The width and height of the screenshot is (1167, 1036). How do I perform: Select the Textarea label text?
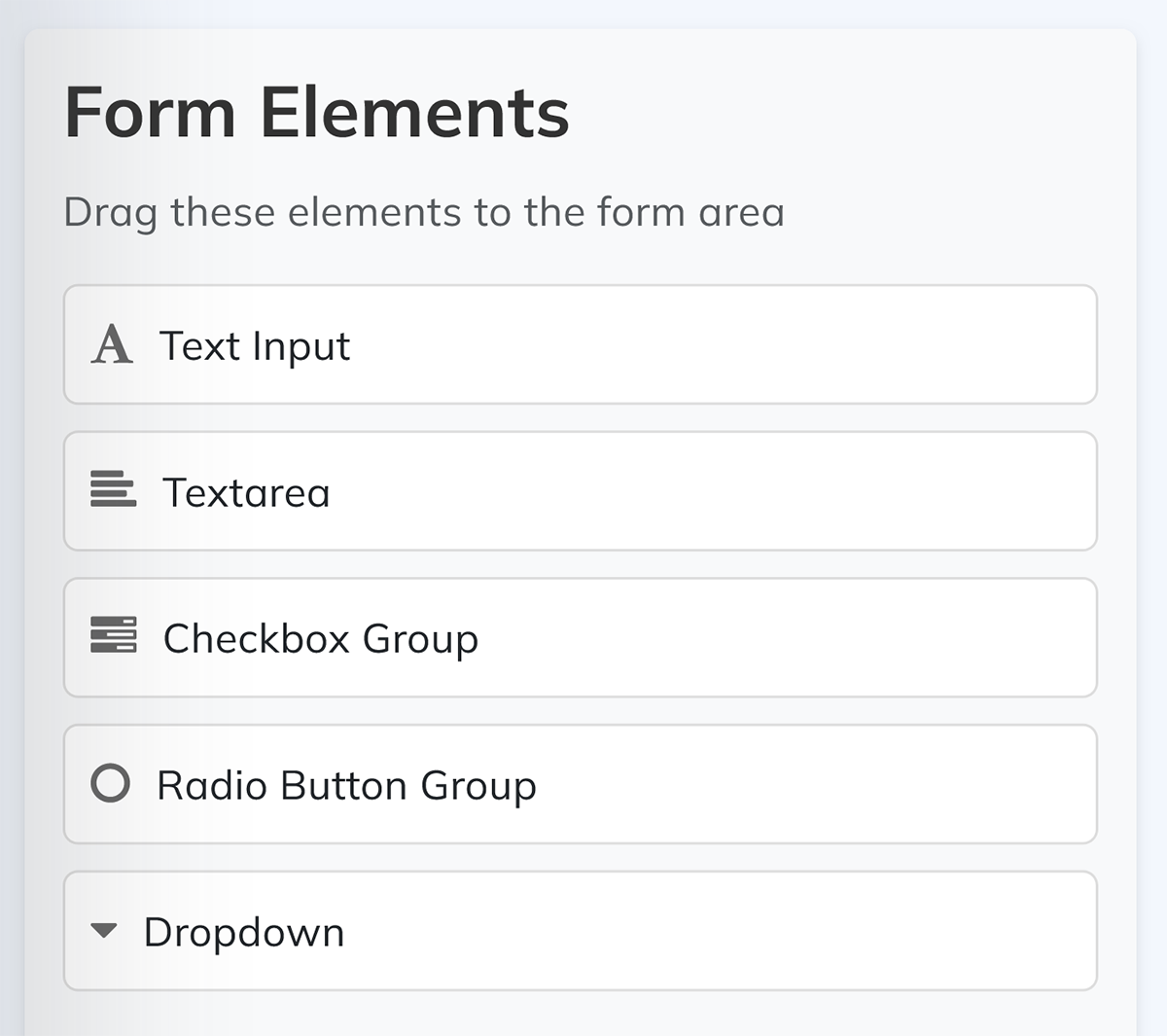246,493
